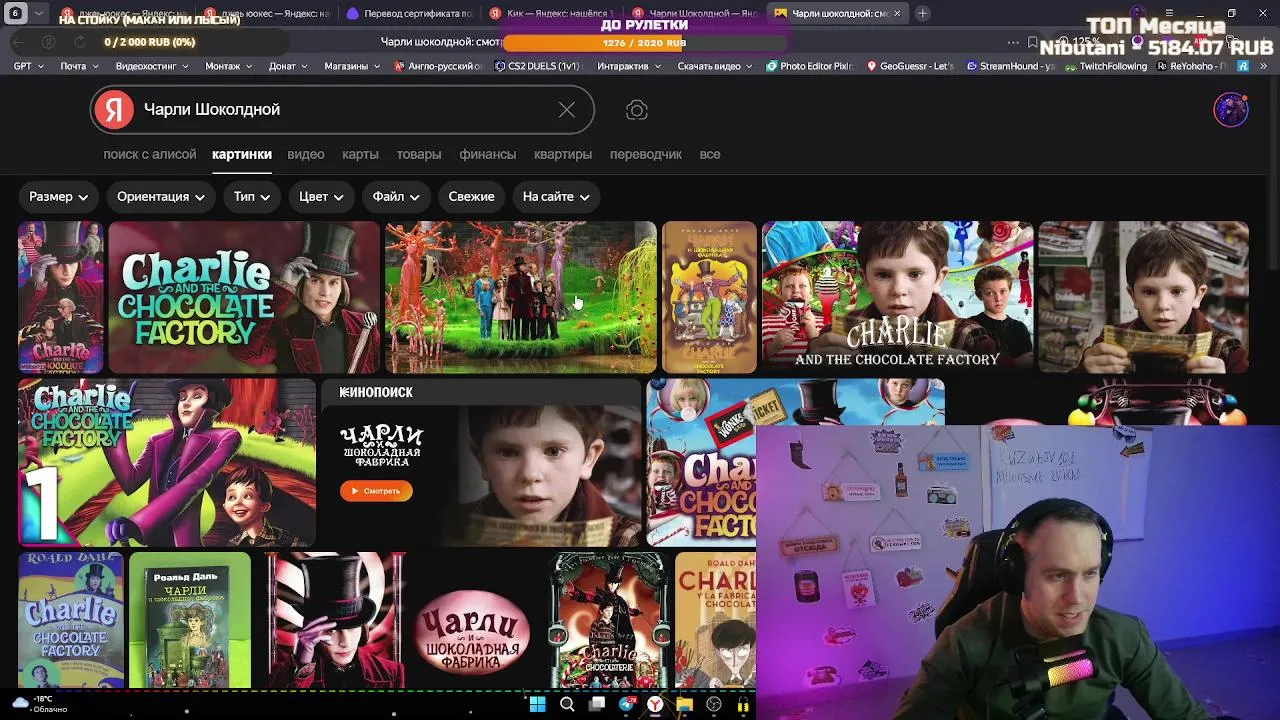Expand the Цвет filter dropdown
The height and width of the screenshot is (720, 1280).
click(x=321, y=197)
